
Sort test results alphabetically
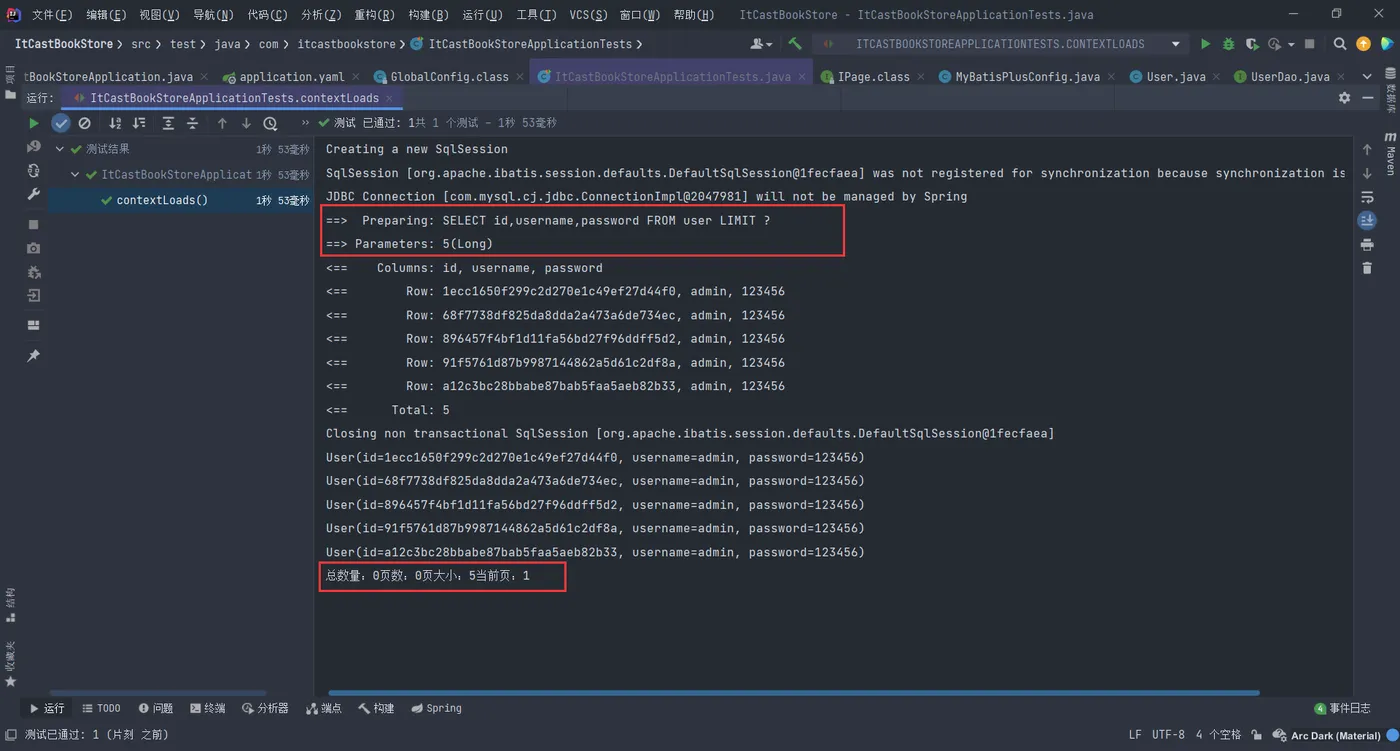115,123
